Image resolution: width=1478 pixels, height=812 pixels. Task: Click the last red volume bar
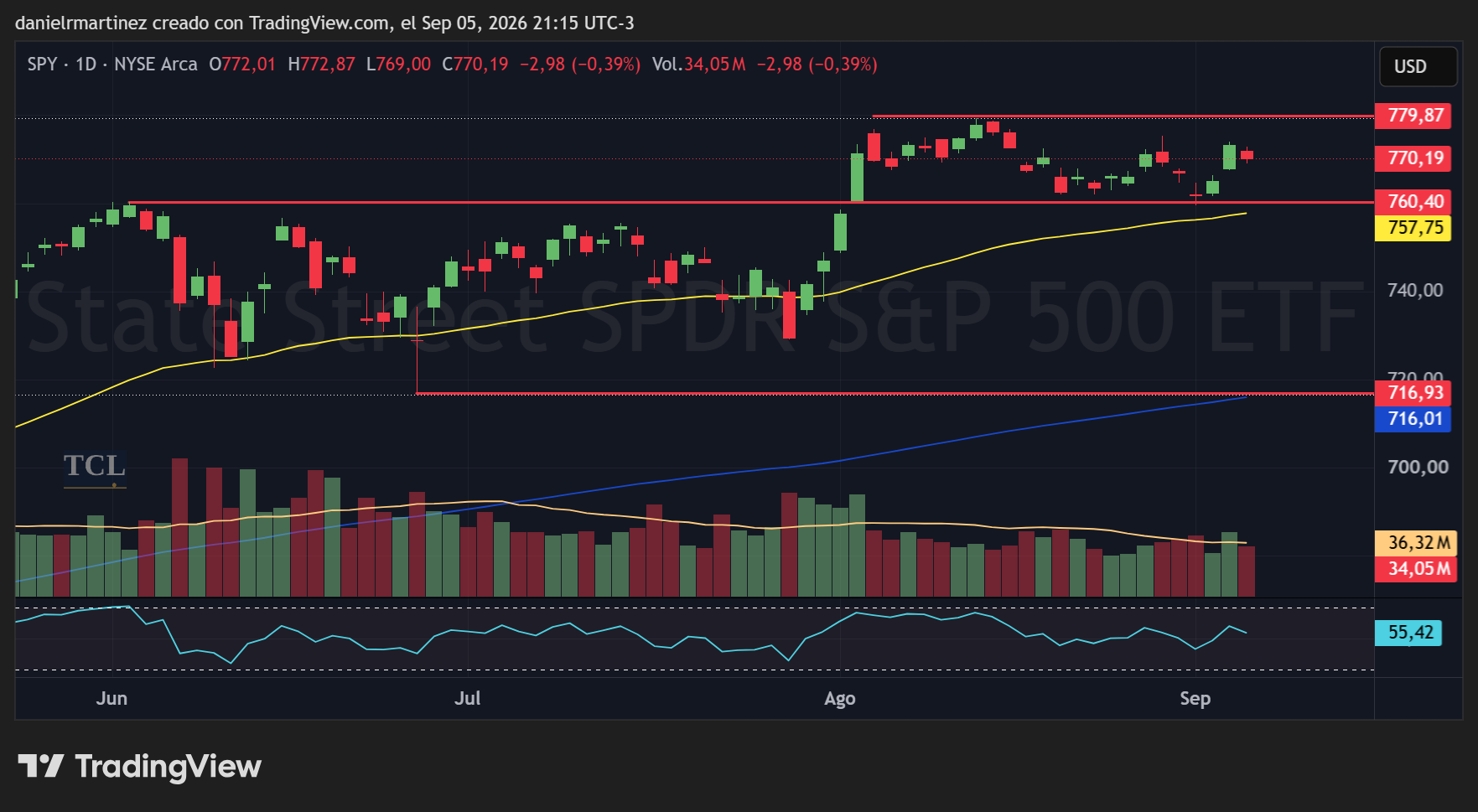tap(1247, 572)
